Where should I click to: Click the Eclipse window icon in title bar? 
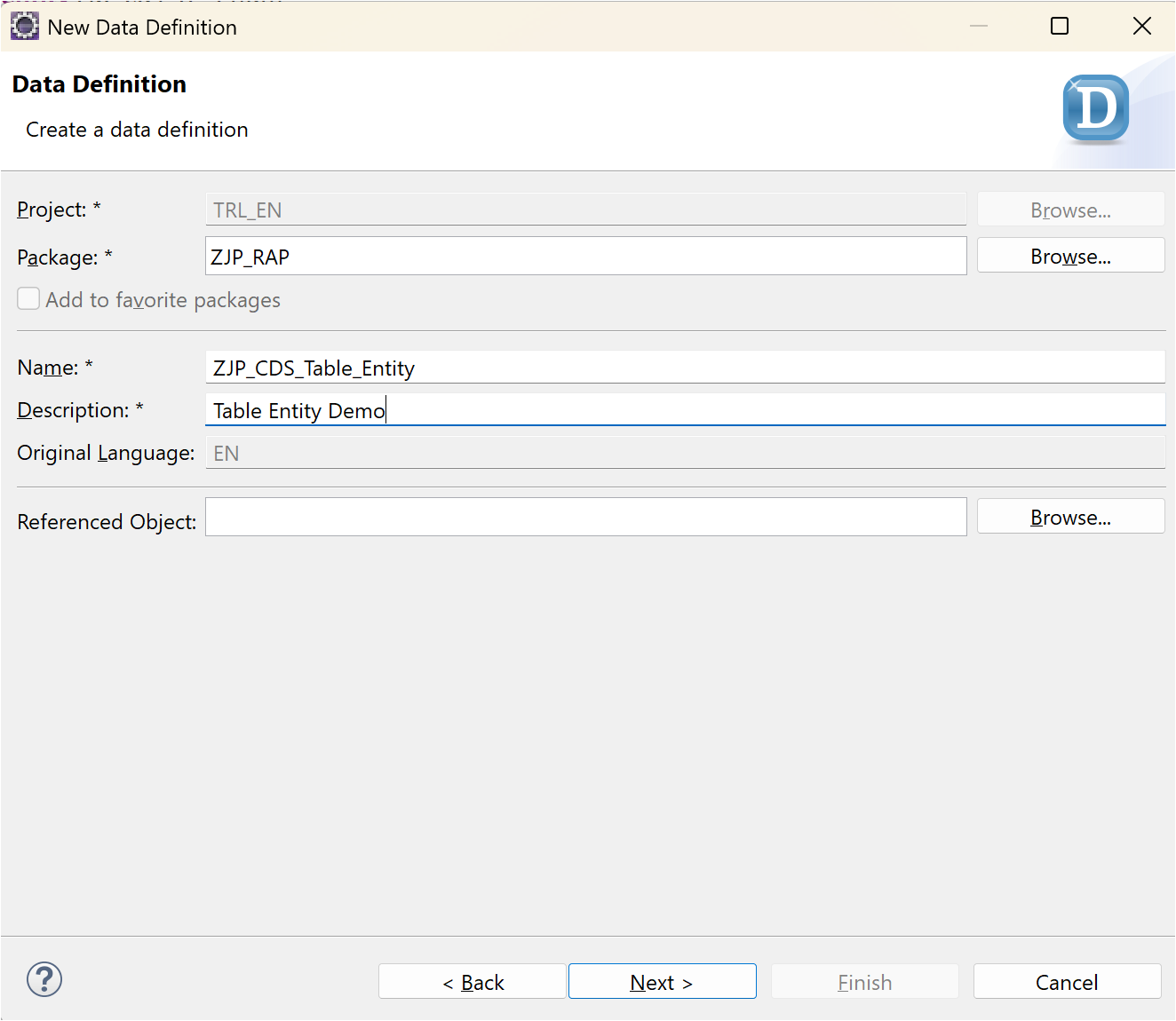click(x=25, y=27)
